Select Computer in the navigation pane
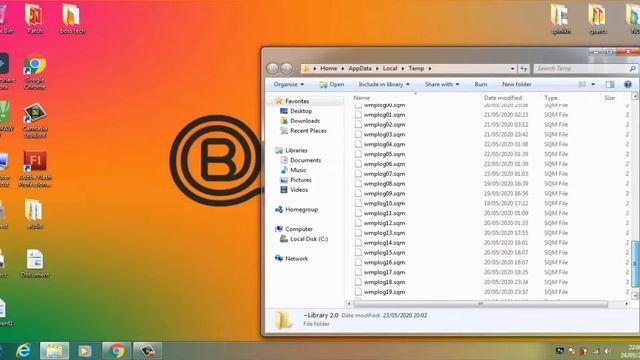The width and height of the screenshot is (640, 360). [x=299, y=229]
